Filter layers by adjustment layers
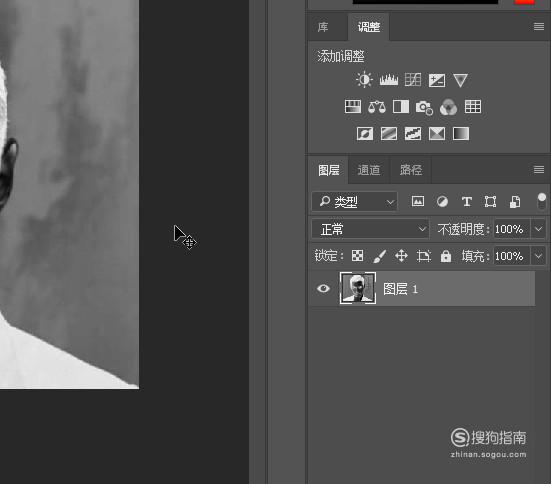Viewport: 551px width, 484px height. pos(442,201)
